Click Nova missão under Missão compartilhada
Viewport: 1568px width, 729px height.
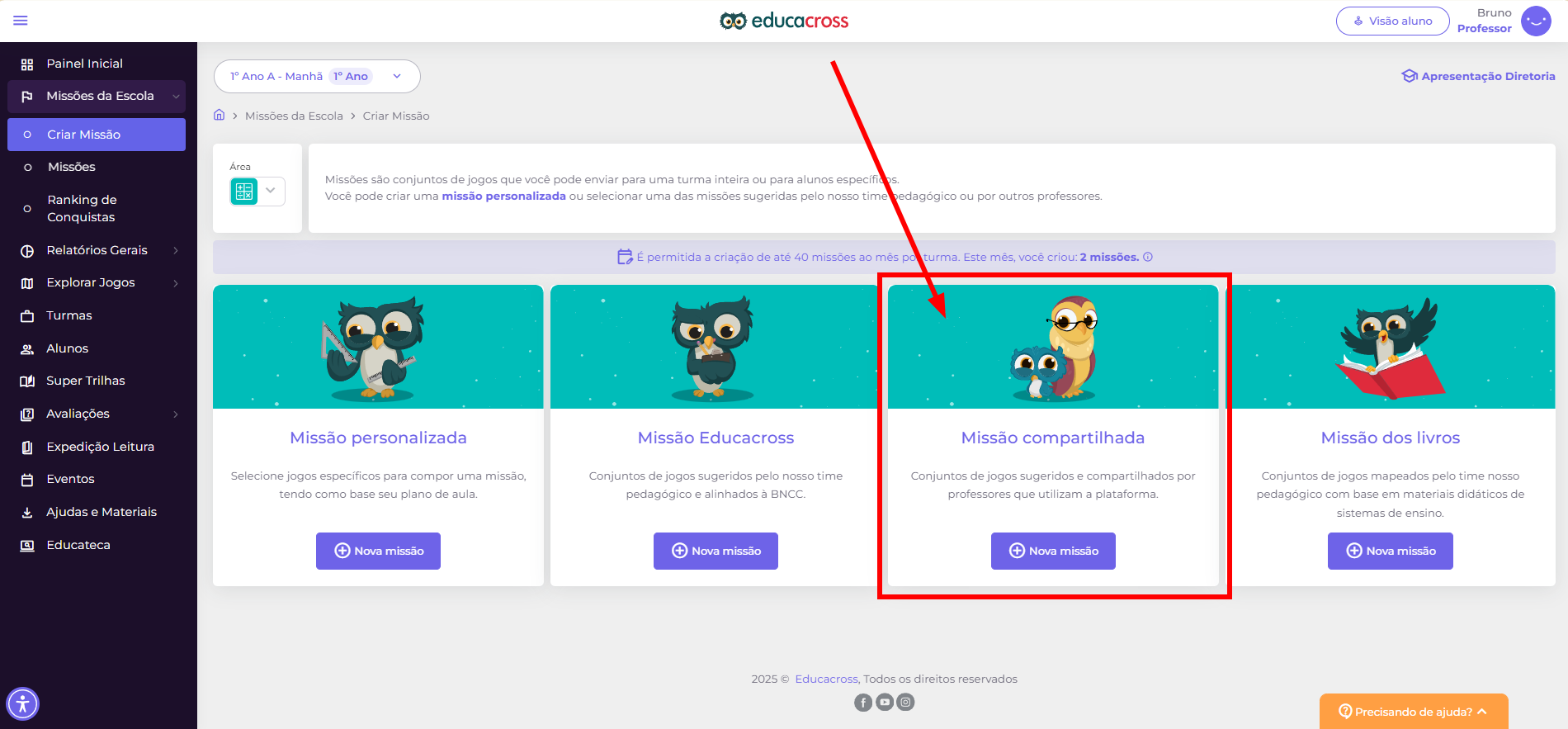pos(1053,551)
